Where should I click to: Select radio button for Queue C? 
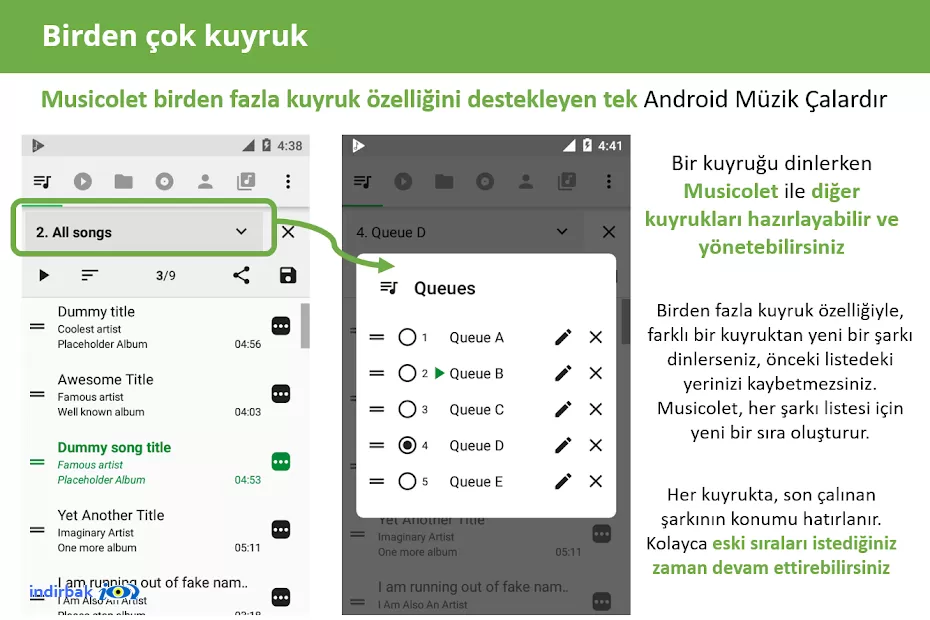(x=407, y=409)
